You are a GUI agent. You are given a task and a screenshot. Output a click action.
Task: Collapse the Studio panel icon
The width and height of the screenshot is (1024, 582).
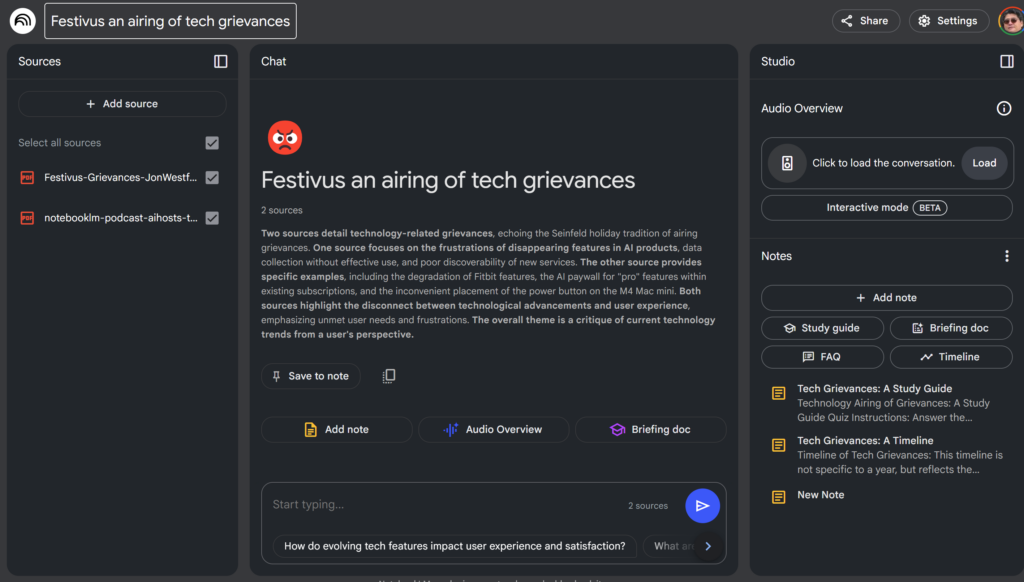click(1006, 61)
